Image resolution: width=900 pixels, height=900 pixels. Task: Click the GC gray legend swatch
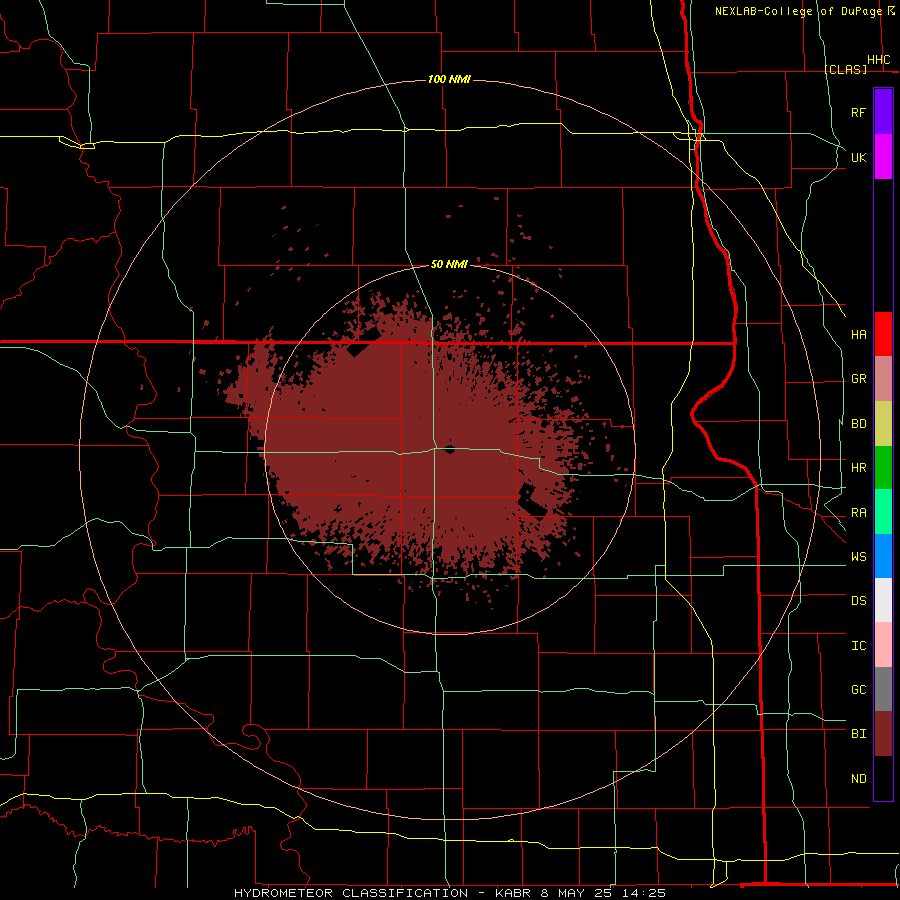coord(883,689)
